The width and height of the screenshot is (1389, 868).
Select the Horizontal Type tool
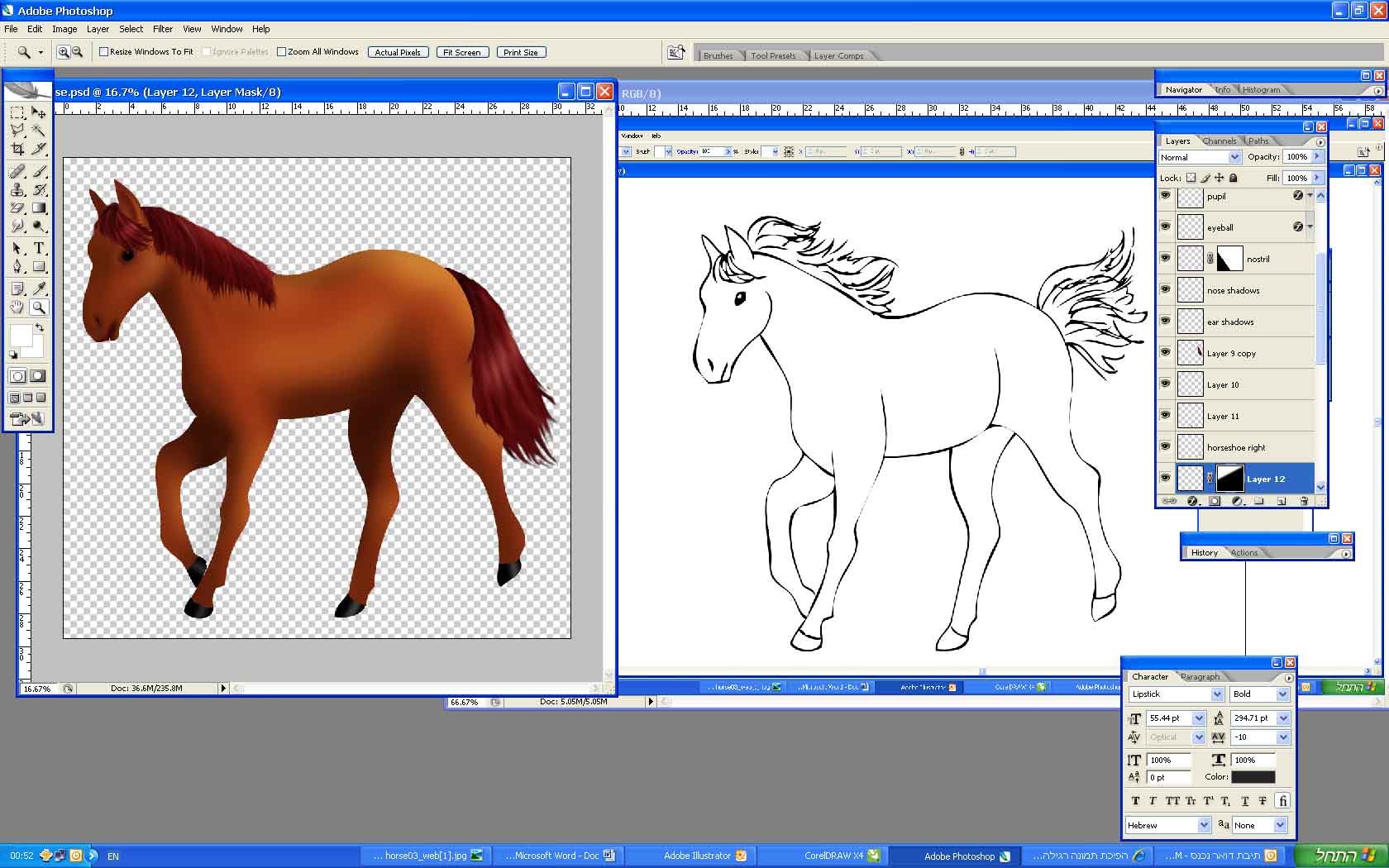click(x=39, y=248)
